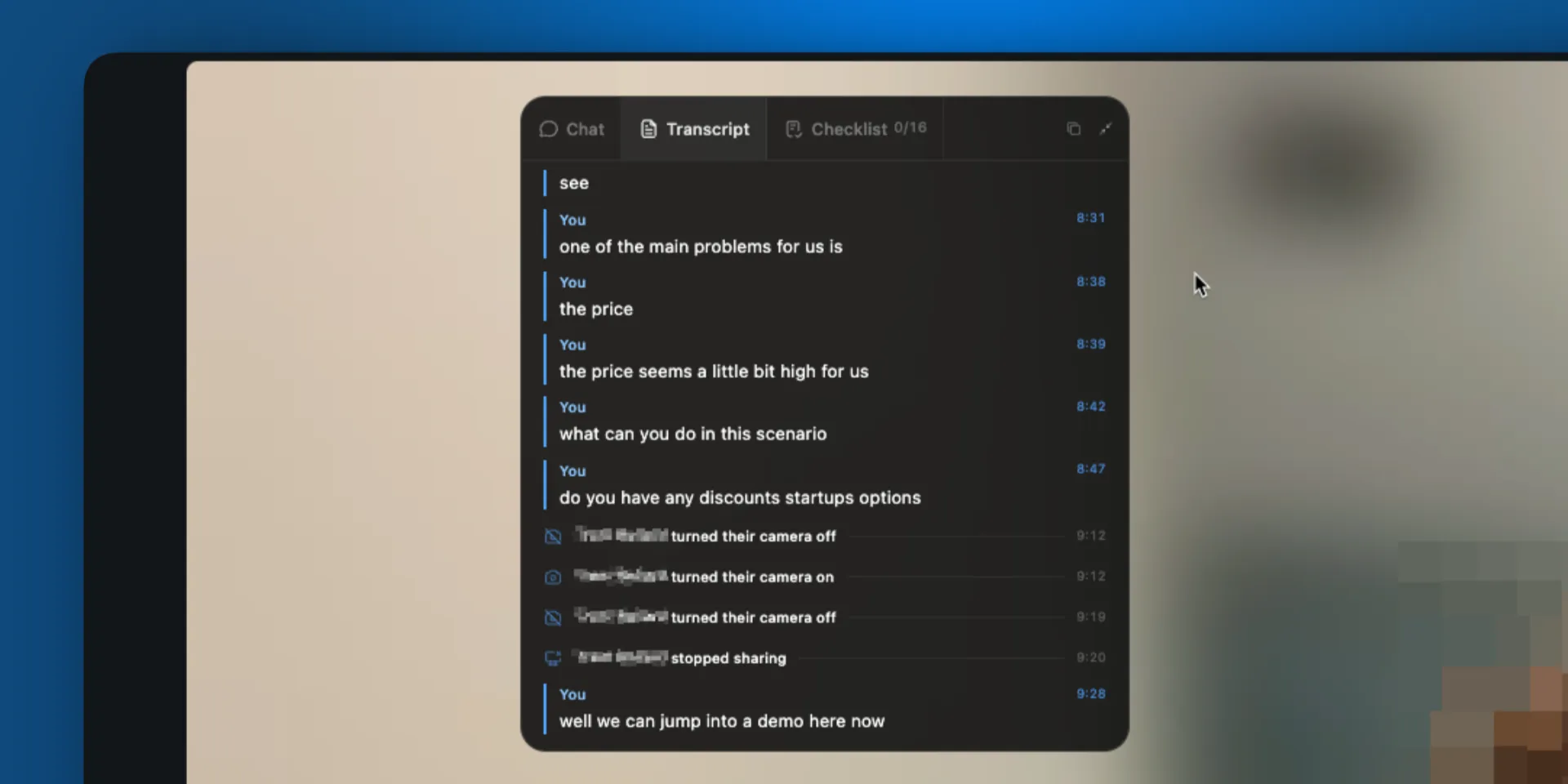Jump to timestamp 8:39
The height and width of the screenshot is (784, 1568).
[x=1090, y=344]
